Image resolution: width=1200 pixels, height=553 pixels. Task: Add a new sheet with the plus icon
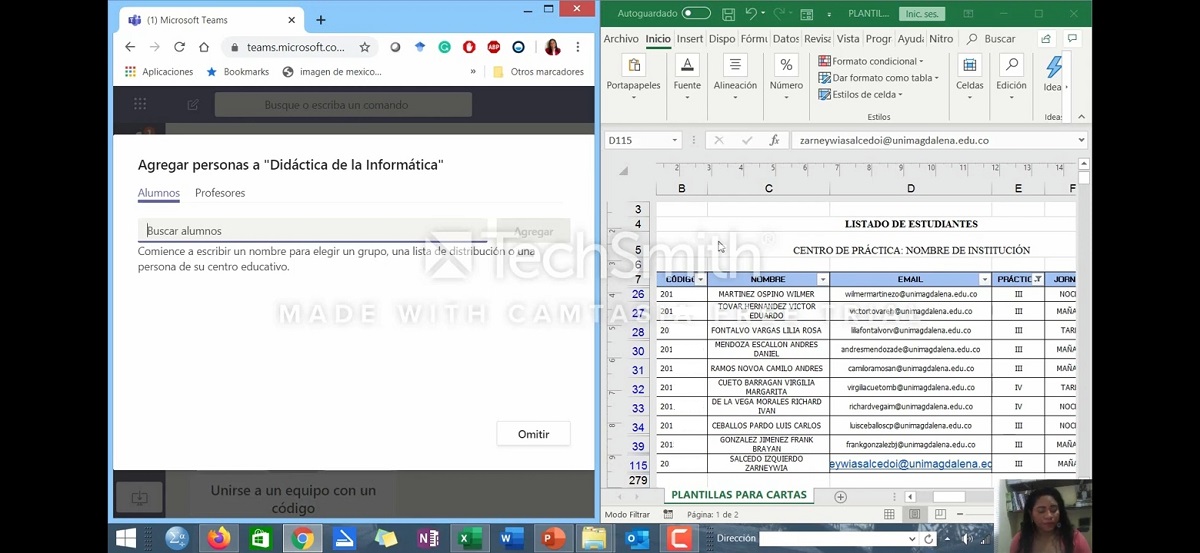(840, 496)
